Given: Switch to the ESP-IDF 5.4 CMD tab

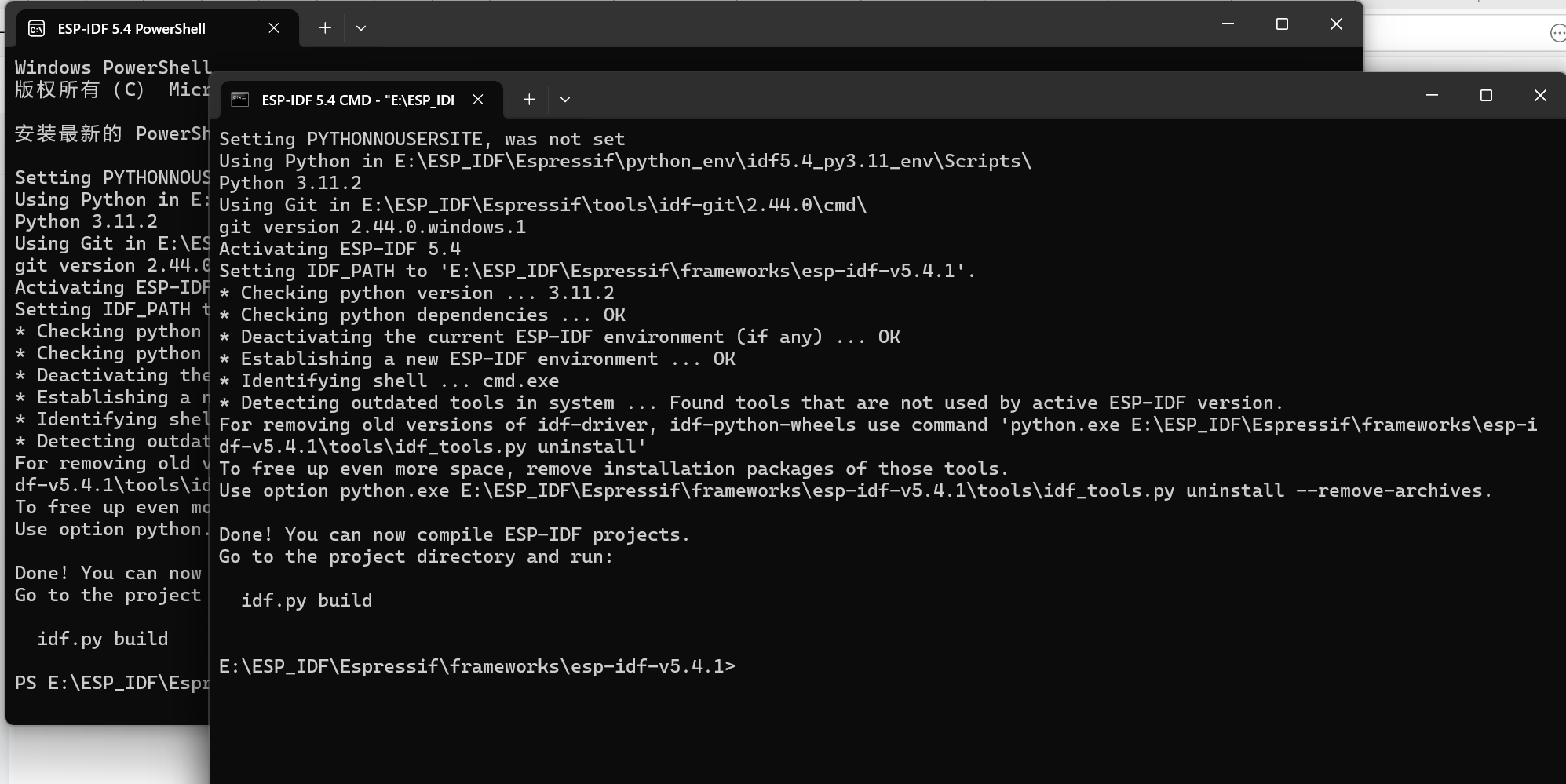Looking at the screenshot, I should 353,99.
